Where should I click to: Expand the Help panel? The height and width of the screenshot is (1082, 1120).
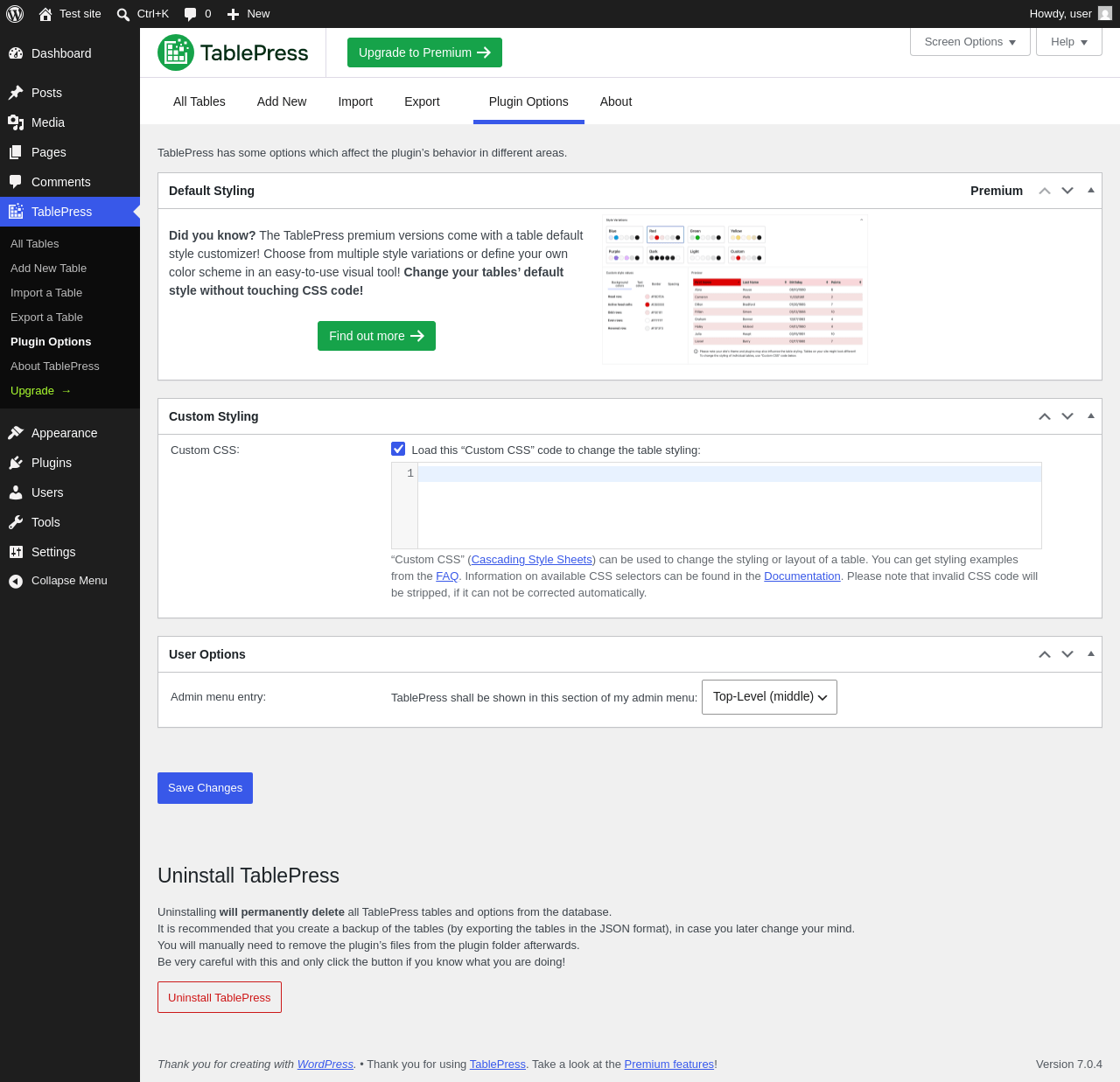(x=1069, y=42)
